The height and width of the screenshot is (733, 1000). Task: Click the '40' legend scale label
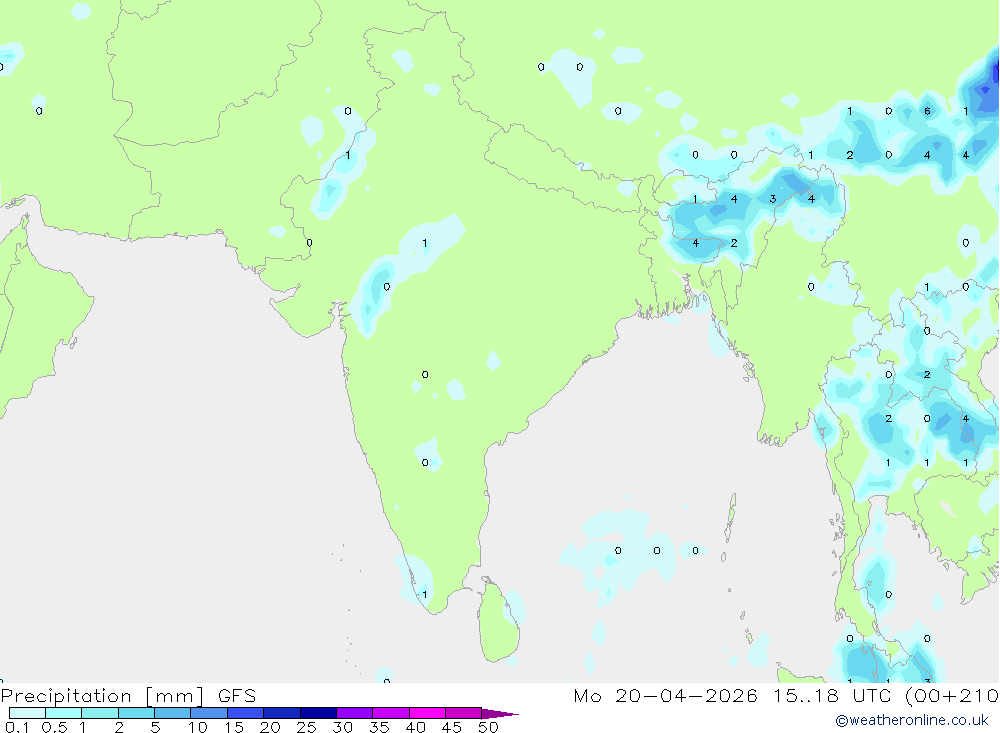coord(415,727)
